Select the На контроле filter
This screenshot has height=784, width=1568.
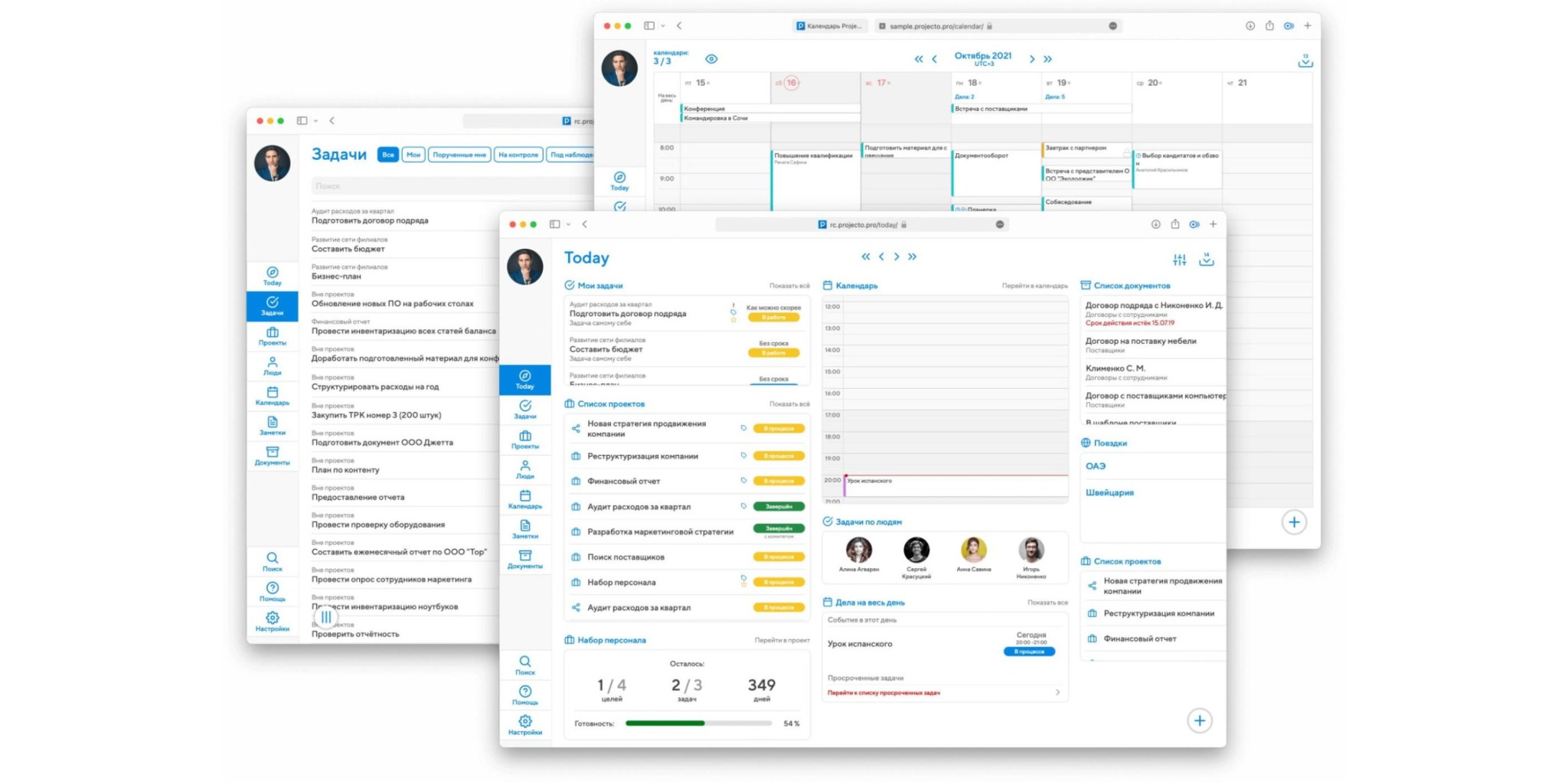click(x=518, y=155)
